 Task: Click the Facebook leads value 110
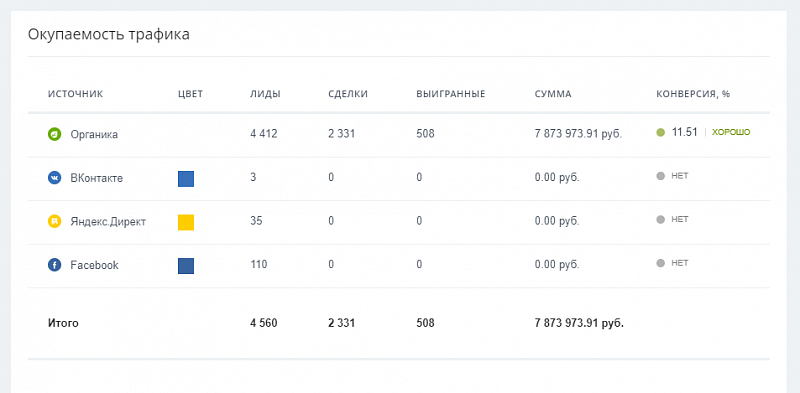[259, 264]
